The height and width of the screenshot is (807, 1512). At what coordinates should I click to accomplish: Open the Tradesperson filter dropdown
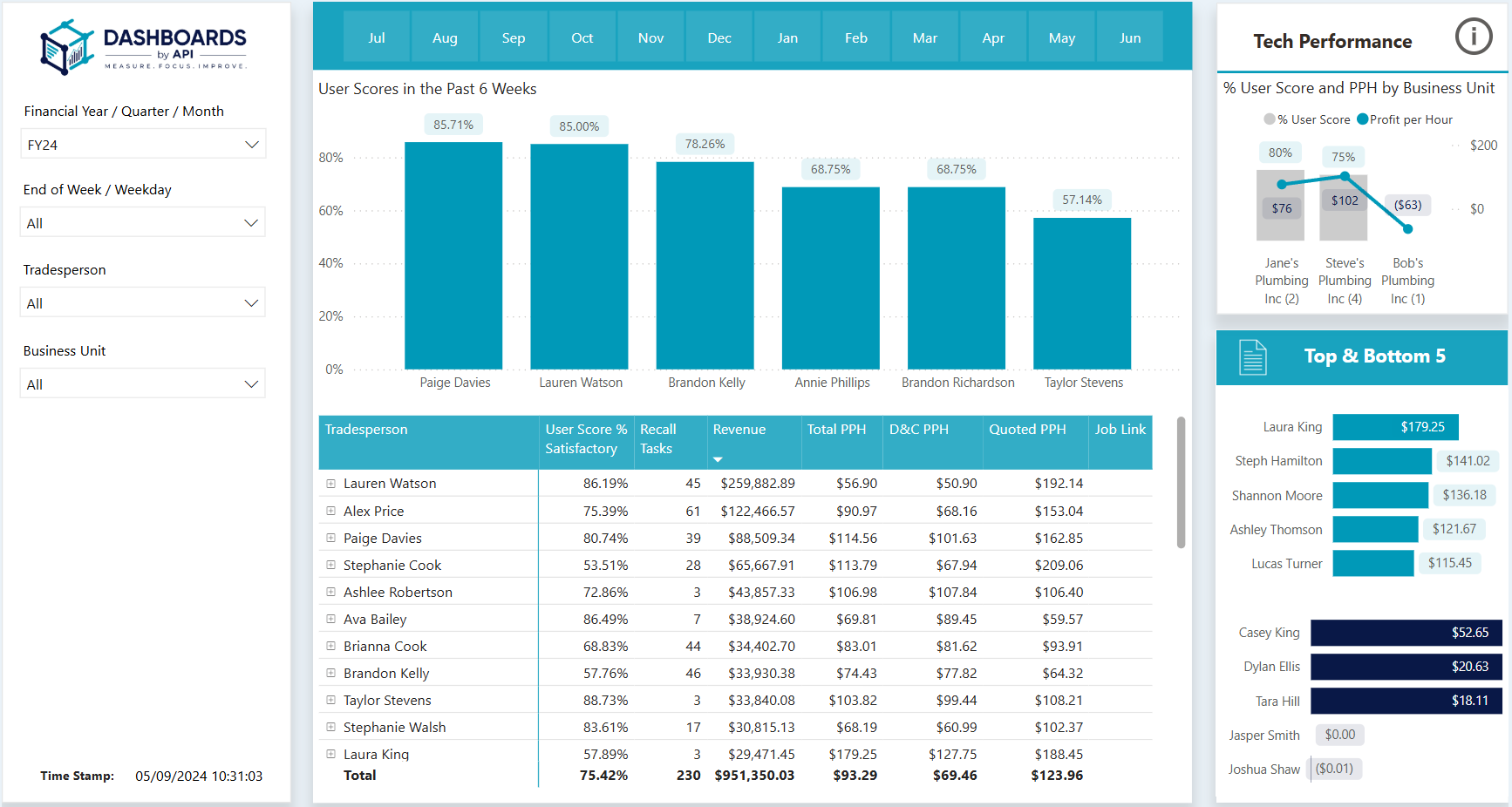pyautogui.click(x=143, y=303)
